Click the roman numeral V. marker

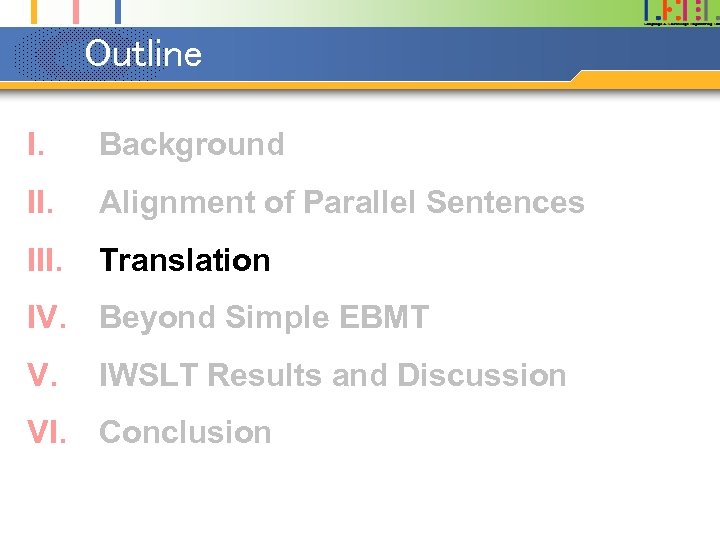pos(41,376)
